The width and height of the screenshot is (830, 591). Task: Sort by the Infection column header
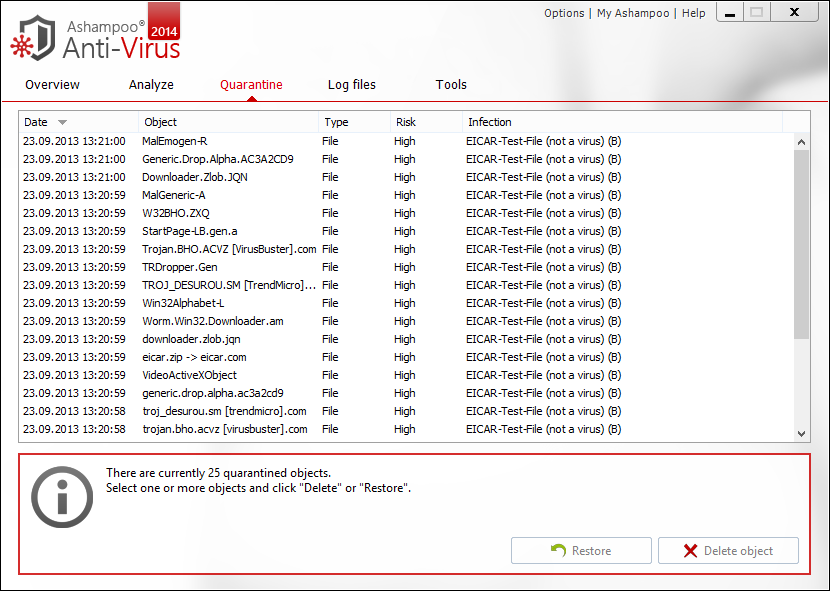(x=620, y=122)
